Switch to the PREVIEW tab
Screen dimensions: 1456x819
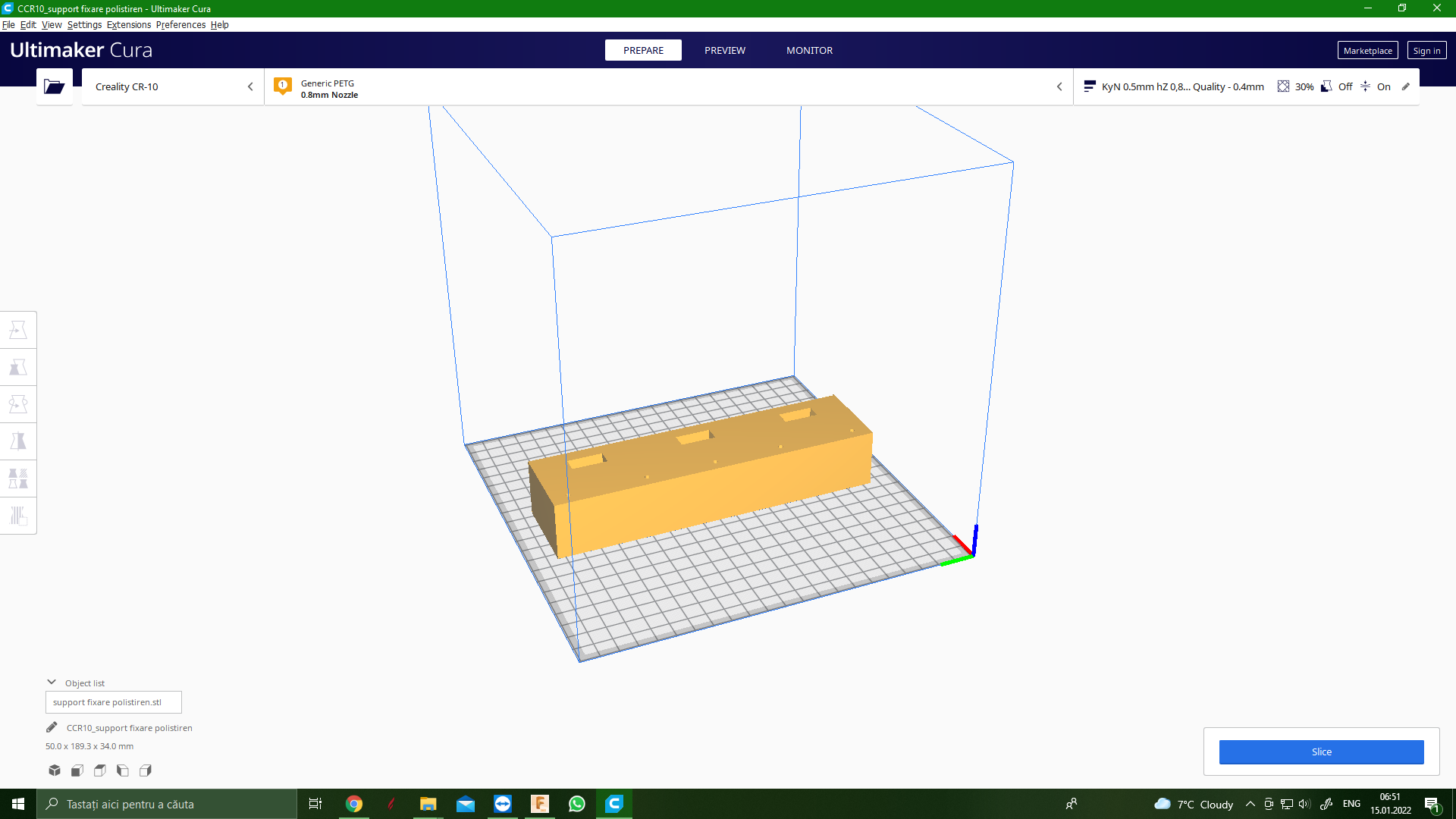(x=724, y=50)
